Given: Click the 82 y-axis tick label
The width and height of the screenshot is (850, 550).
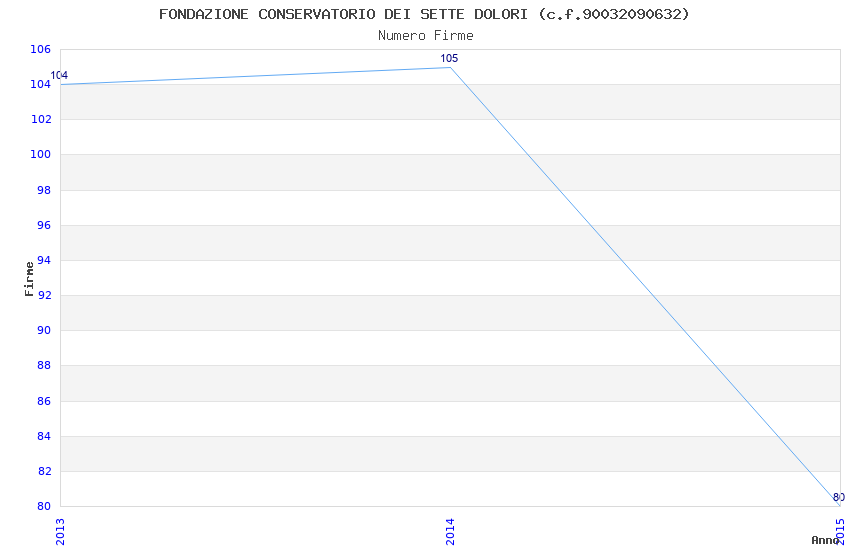Looking at the screenshot, I should (44, 471).
